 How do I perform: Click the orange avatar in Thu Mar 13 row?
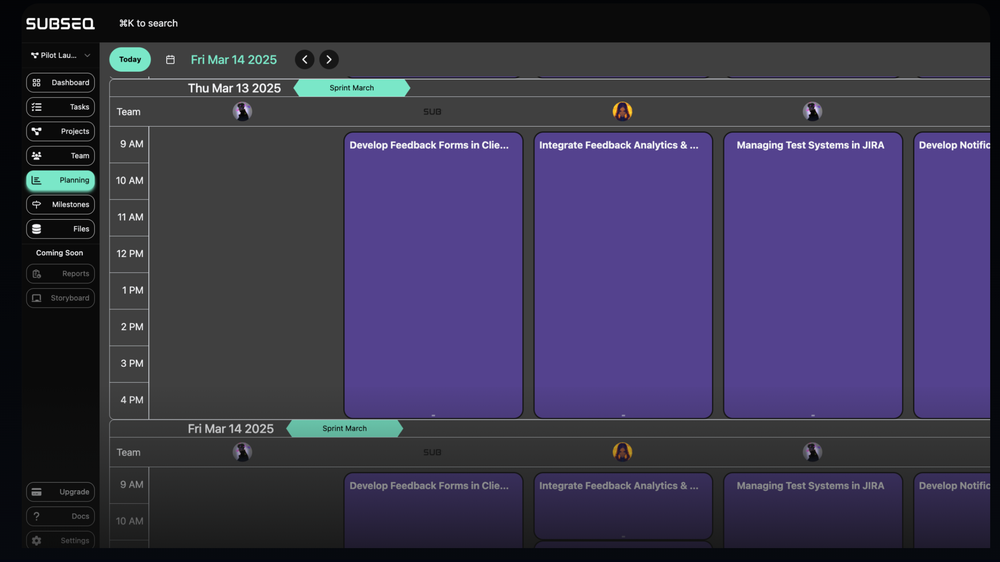pos(622,111)
